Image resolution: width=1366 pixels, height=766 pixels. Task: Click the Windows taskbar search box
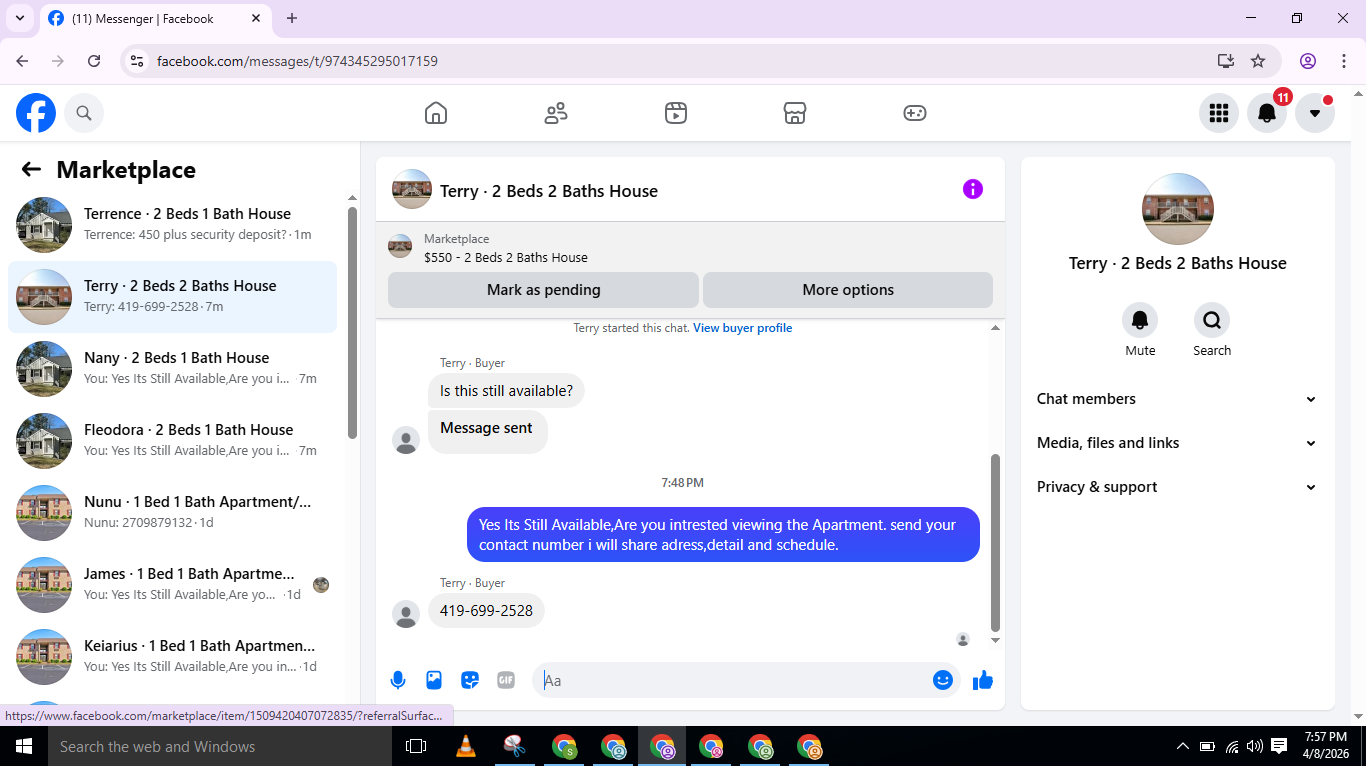[220, 746]
